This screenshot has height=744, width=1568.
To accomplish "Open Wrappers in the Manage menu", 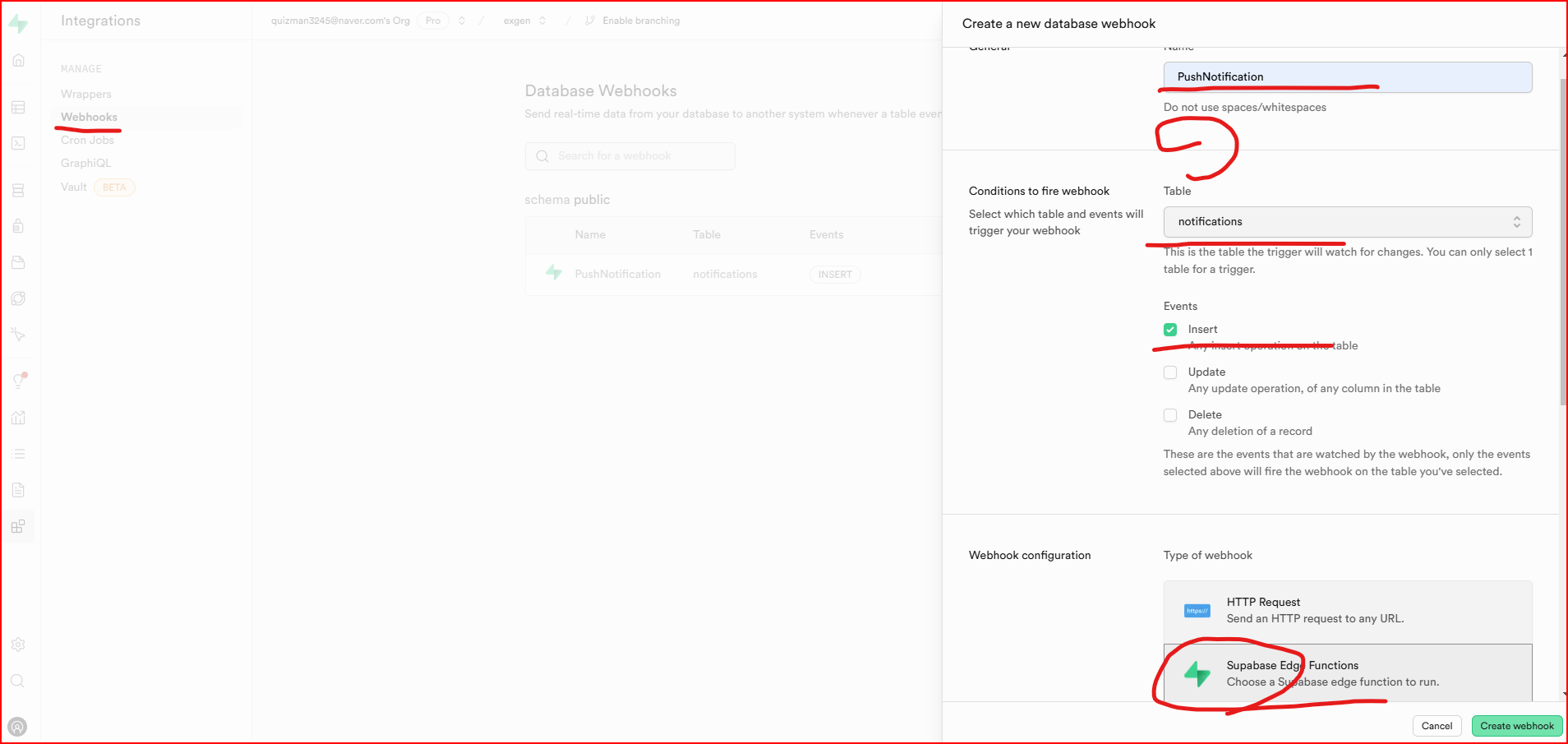I will (x=86, y=95).
